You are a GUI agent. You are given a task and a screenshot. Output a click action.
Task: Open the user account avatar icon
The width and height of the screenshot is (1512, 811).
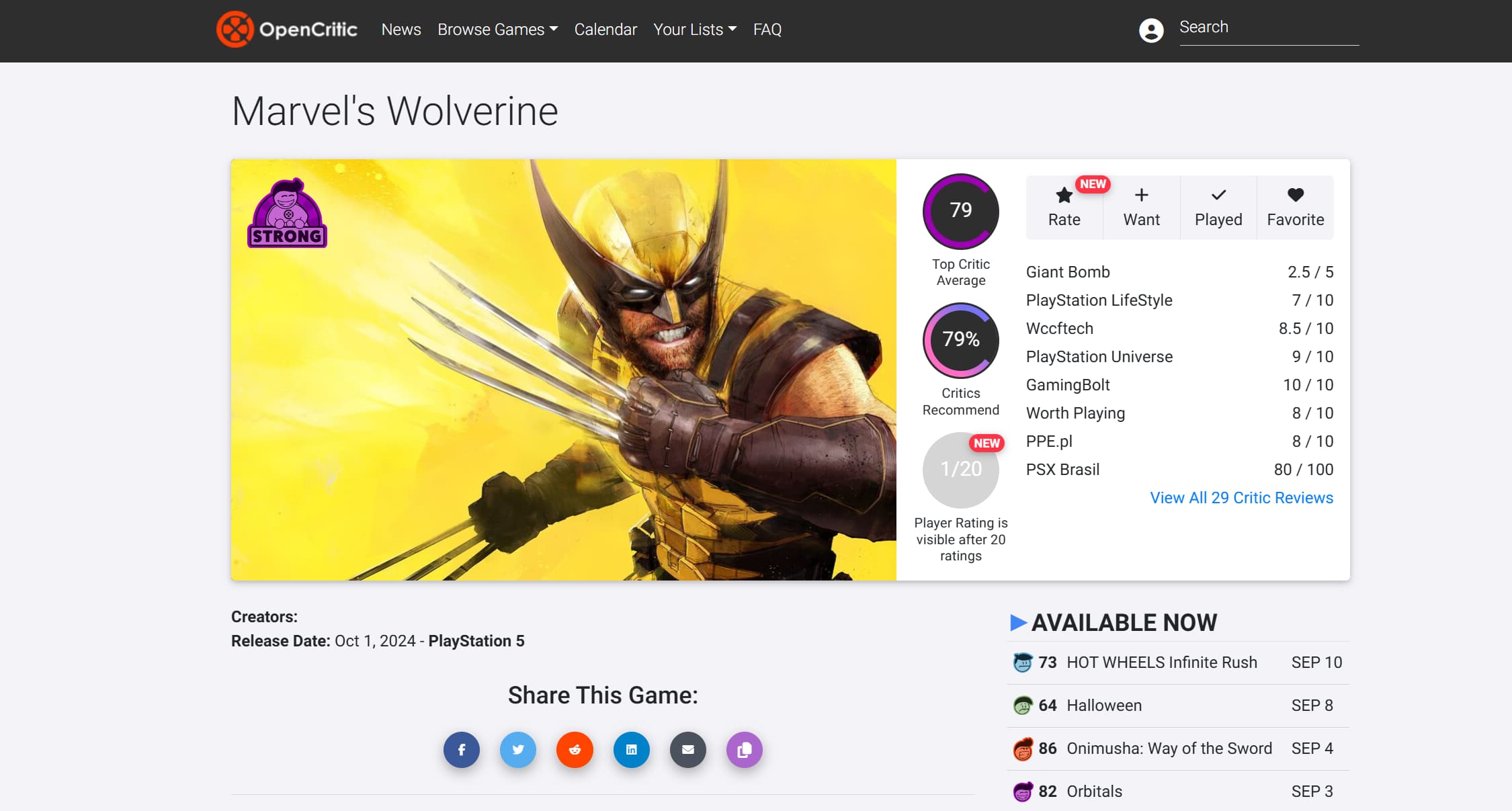1151,30
